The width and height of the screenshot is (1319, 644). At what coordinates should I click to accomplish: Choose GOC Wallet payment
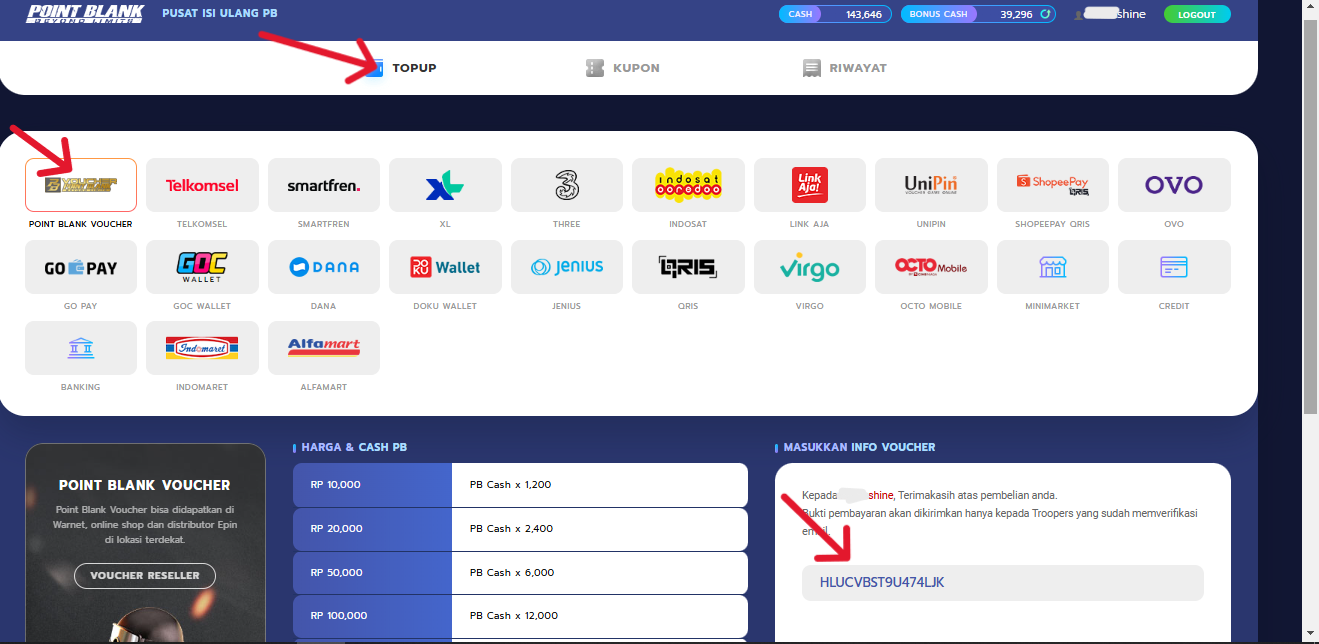(x=202, y=267)
